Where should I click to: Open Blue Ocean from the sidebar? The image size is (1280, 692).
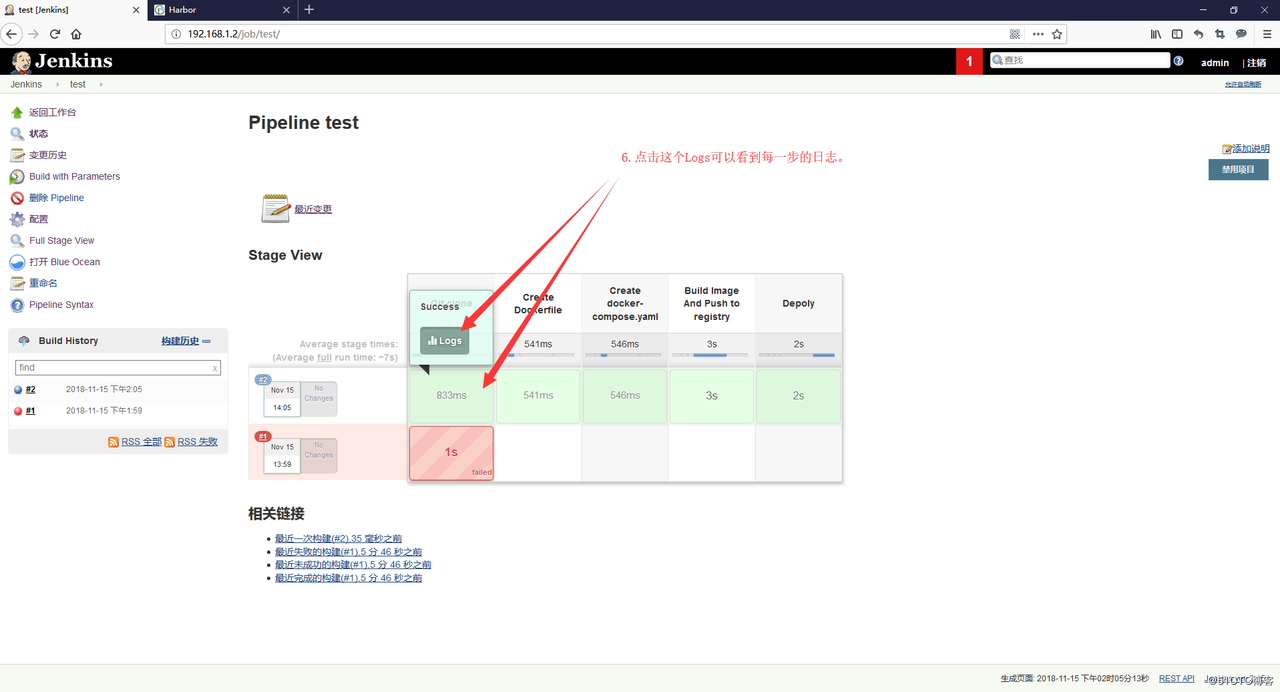pyautogui.click(x=64, y=262)
